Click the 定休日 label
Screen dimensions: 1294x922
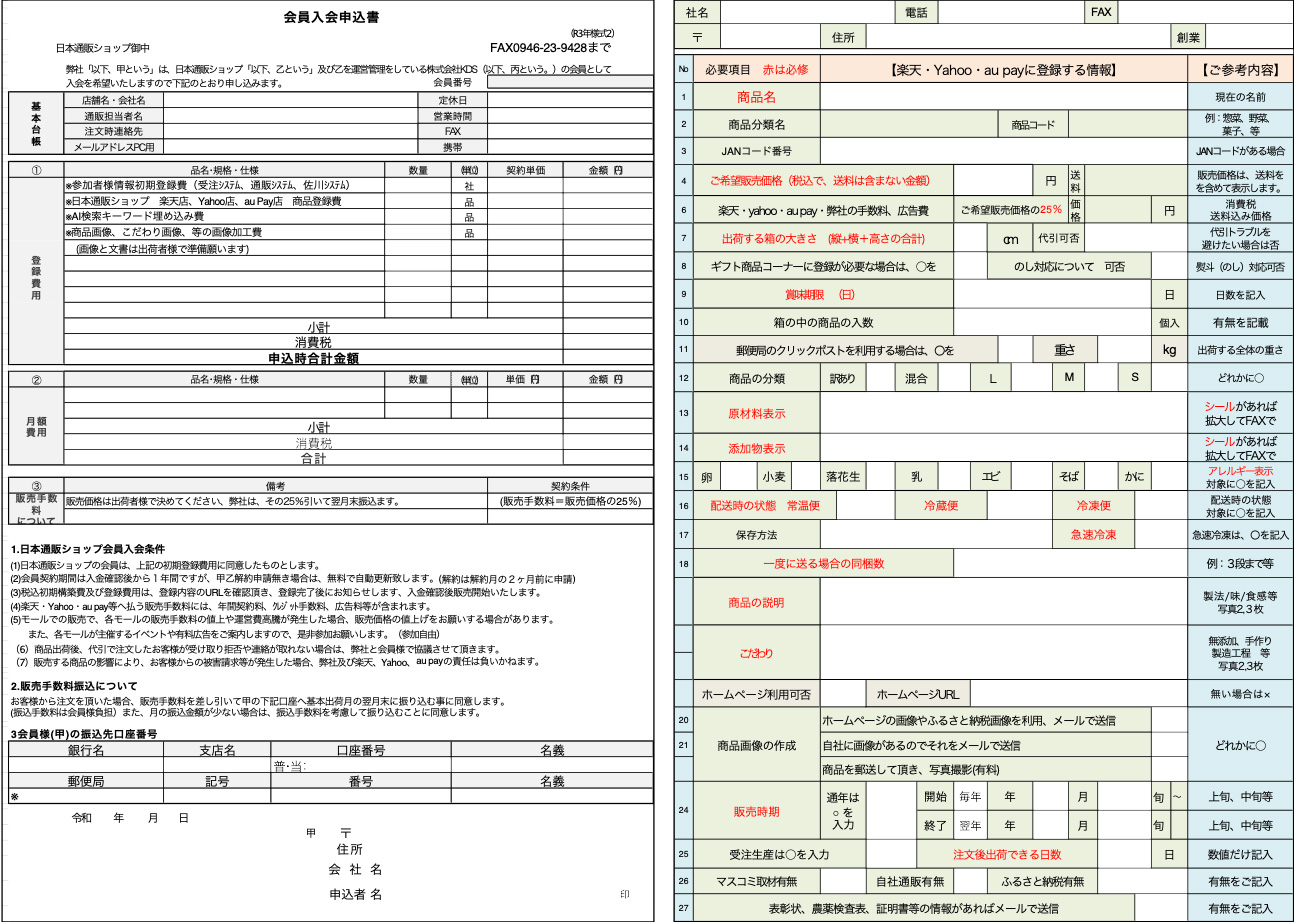452,100
